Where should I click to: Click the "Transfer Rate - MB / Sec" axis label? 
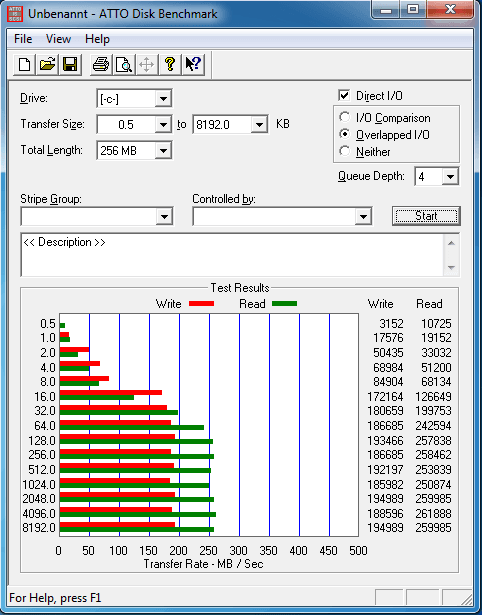click(x=203, y=564)
